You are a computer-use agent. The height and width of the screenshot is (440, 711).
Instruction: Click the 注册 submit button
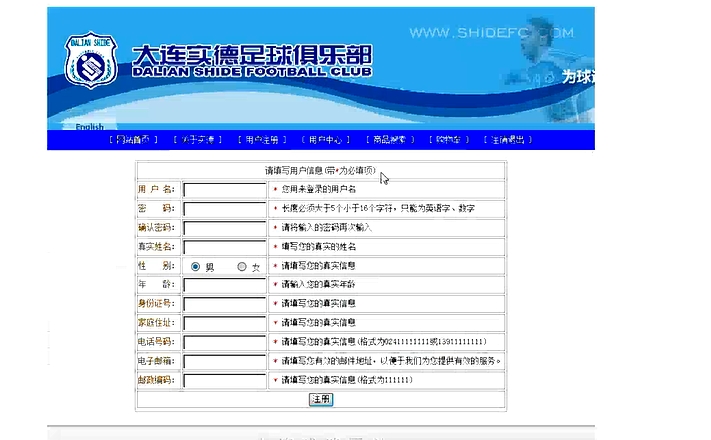click(321, 399)
